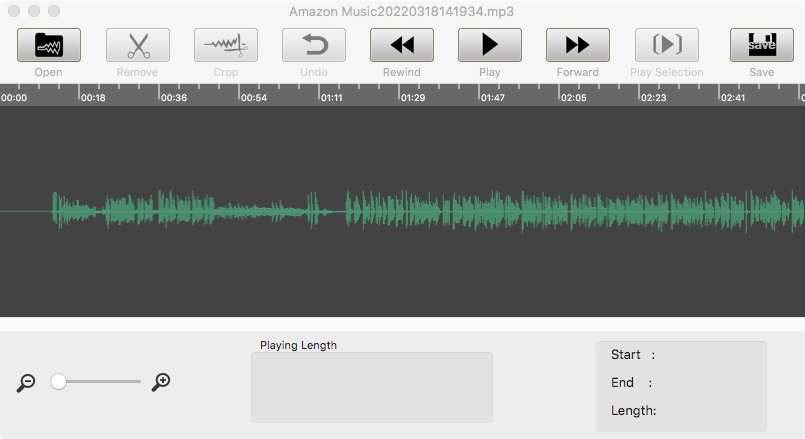Fast forward the audio track
This screenshot has height=439, width=805.
578,45
